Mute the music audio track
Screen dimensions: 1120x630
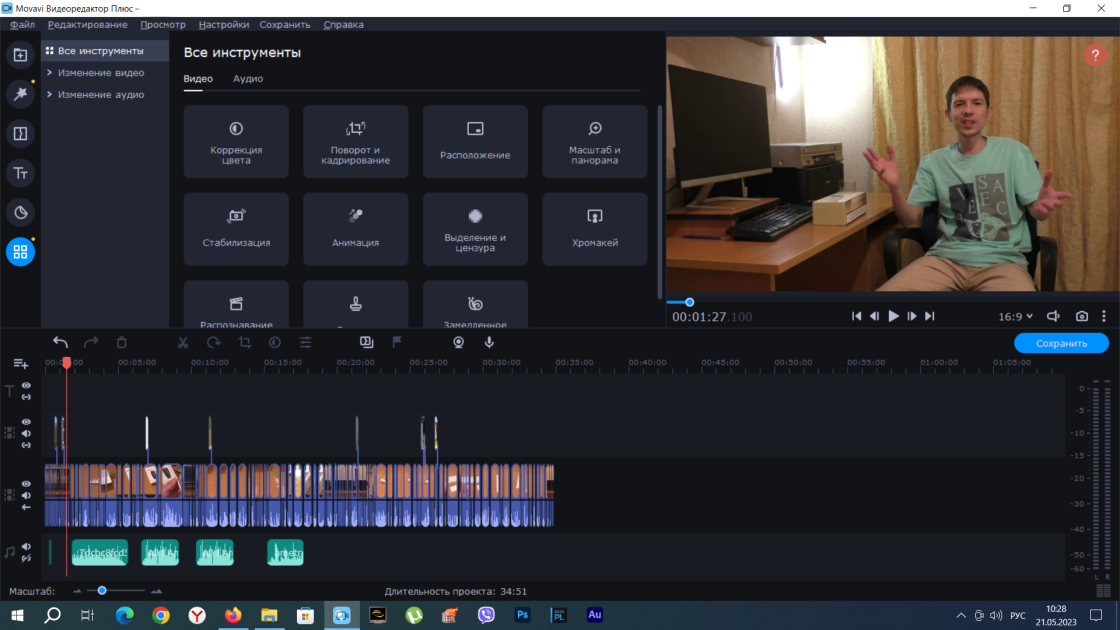tap(26, 547)
